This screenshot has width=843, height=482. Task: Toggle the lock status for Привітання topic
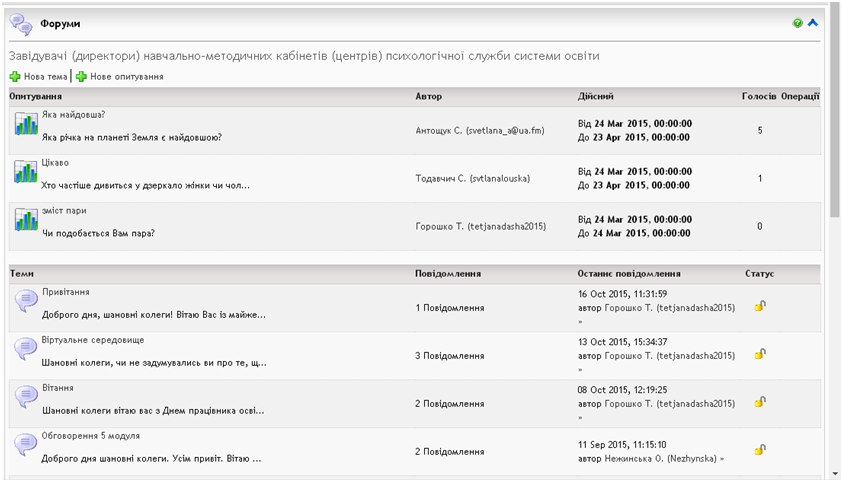pos(760,306)
